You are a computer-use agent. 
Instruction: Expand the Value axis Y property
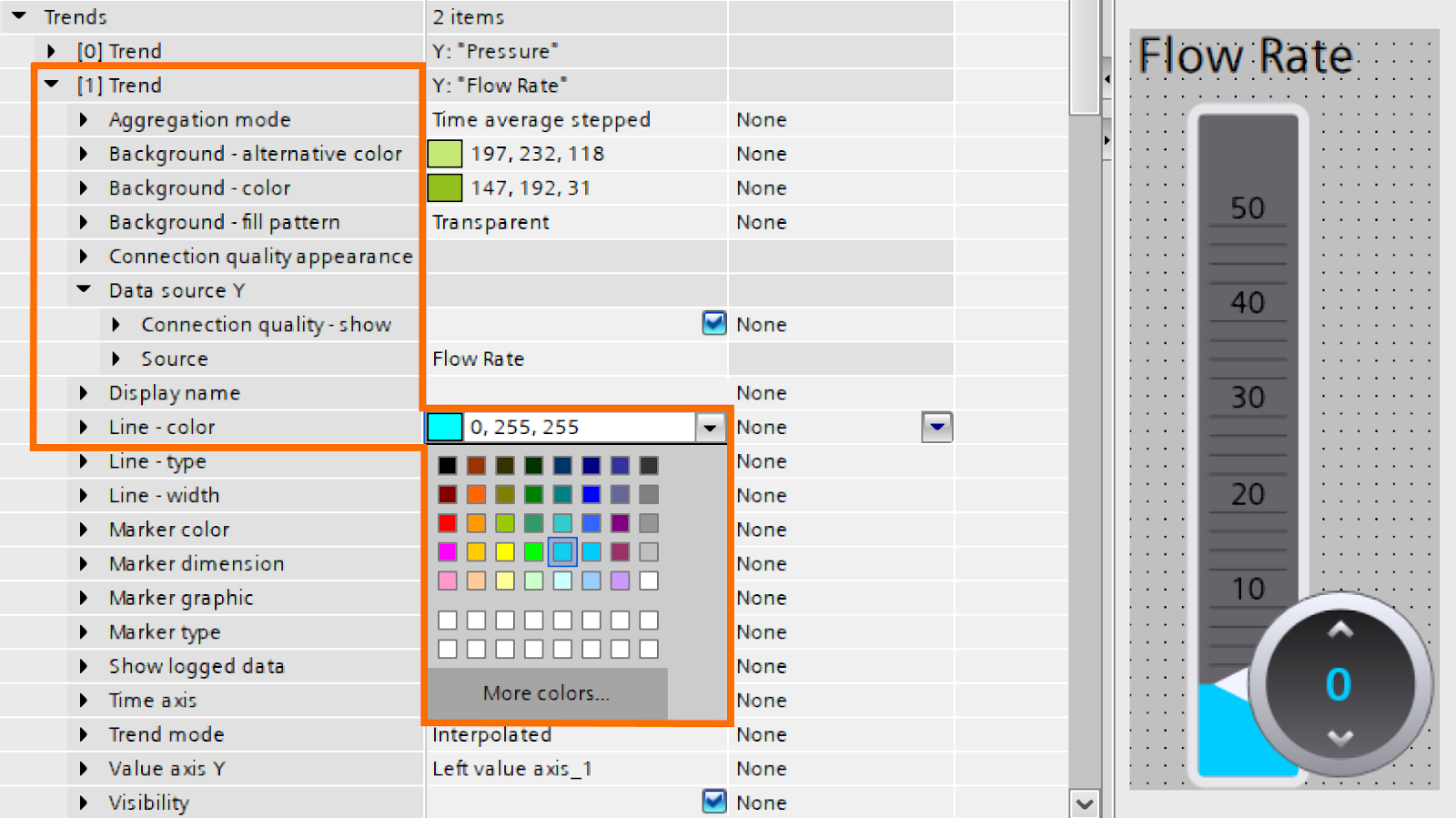point(84,768)
